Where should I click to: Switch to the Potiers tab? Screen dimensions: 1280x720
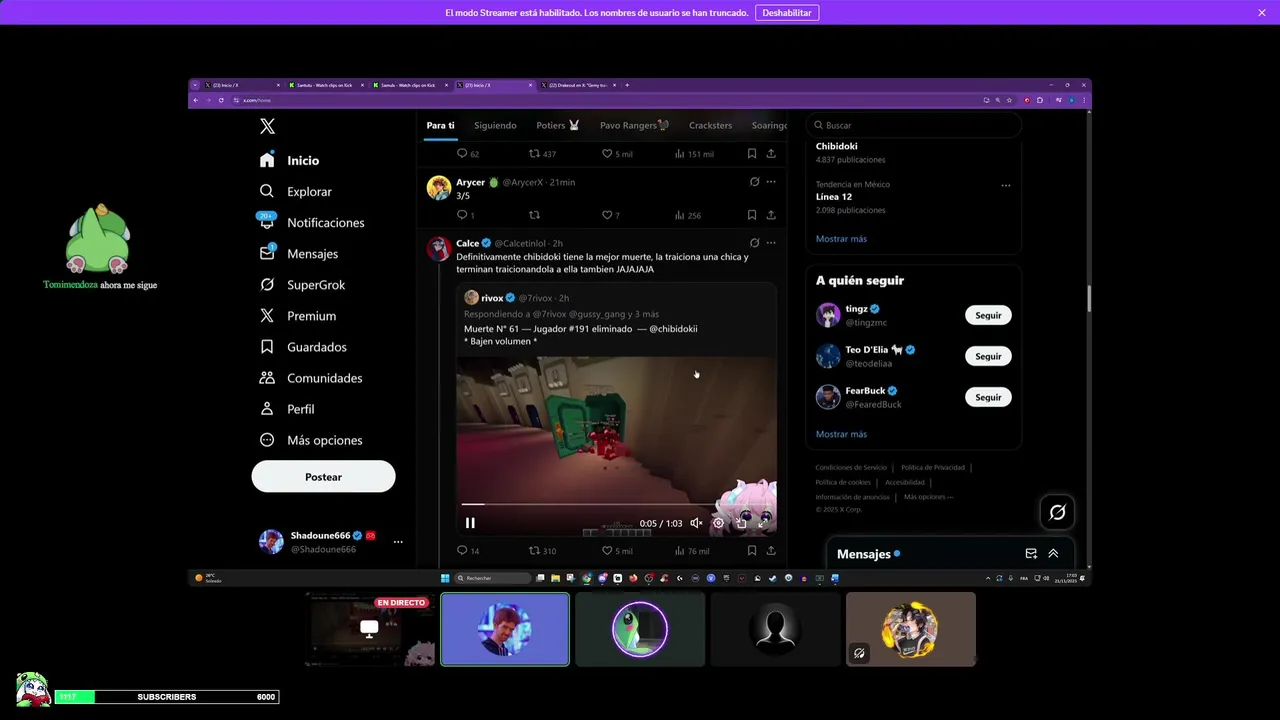pos(558,125)
